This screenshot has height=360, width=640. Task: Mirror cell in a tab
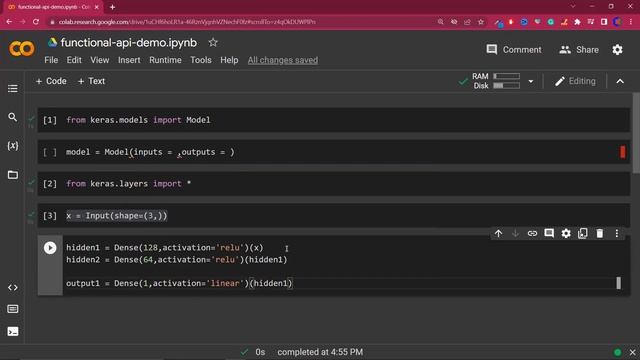click(582, 233)
